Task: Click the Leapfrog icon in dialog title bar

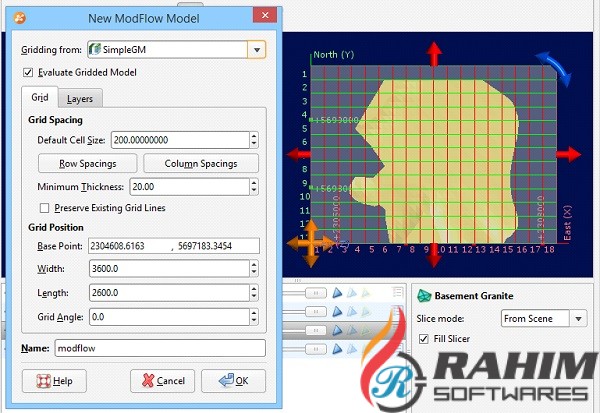Action: click(20, 18)
